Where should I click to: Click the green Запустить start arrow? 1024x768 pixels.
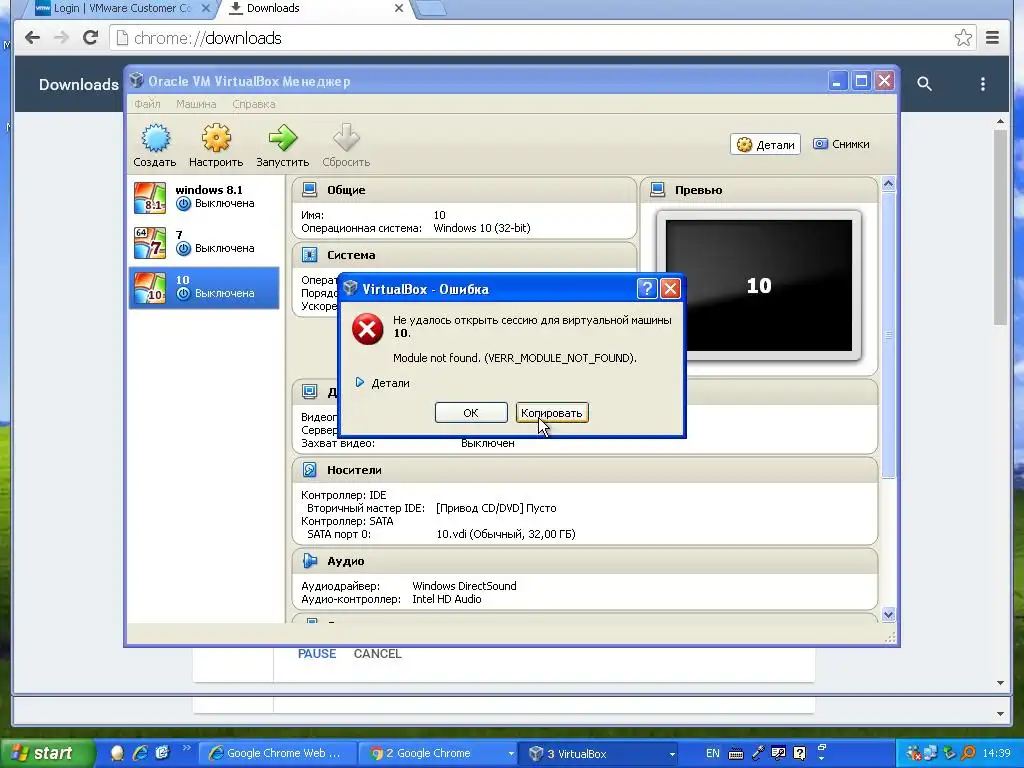coord(282,138)
